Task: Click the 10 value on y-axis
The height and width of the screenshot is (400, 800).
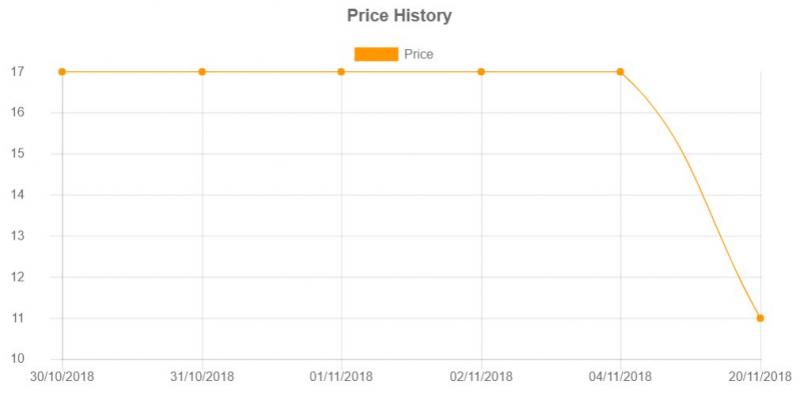Action: click(x=17, y=359)
